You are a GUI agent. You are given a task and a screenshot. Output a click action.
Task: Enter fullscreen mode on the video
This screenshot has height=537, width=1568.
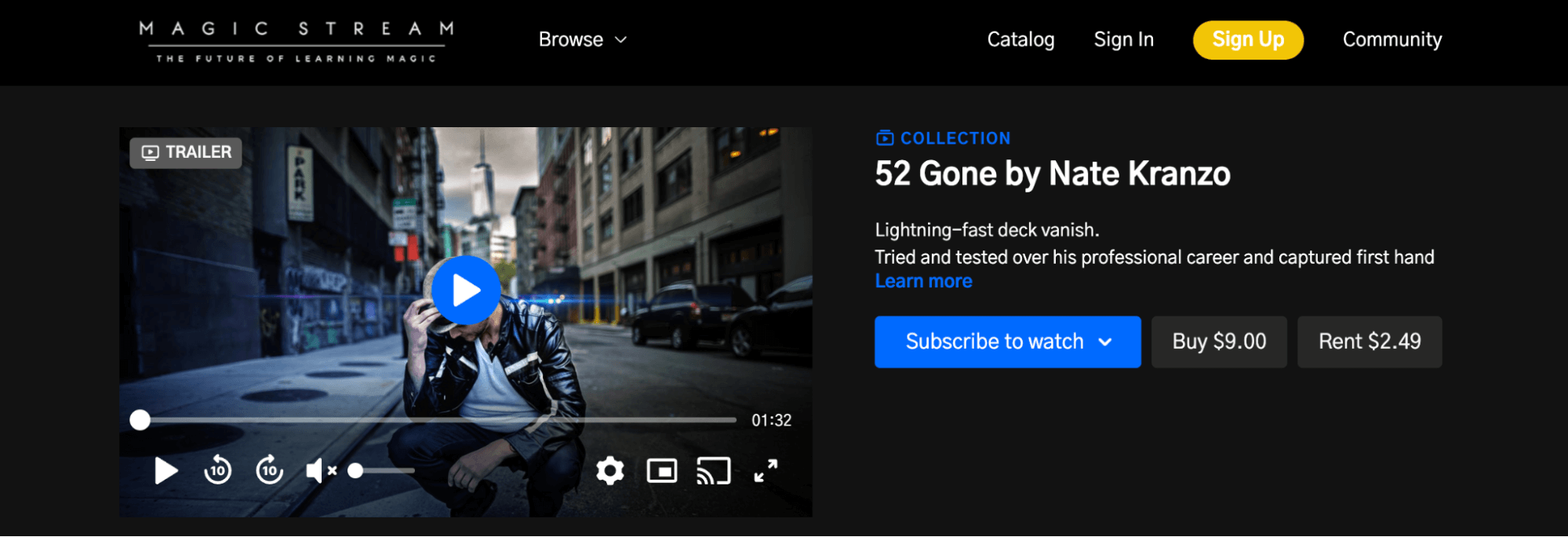(x=766, y=471)
